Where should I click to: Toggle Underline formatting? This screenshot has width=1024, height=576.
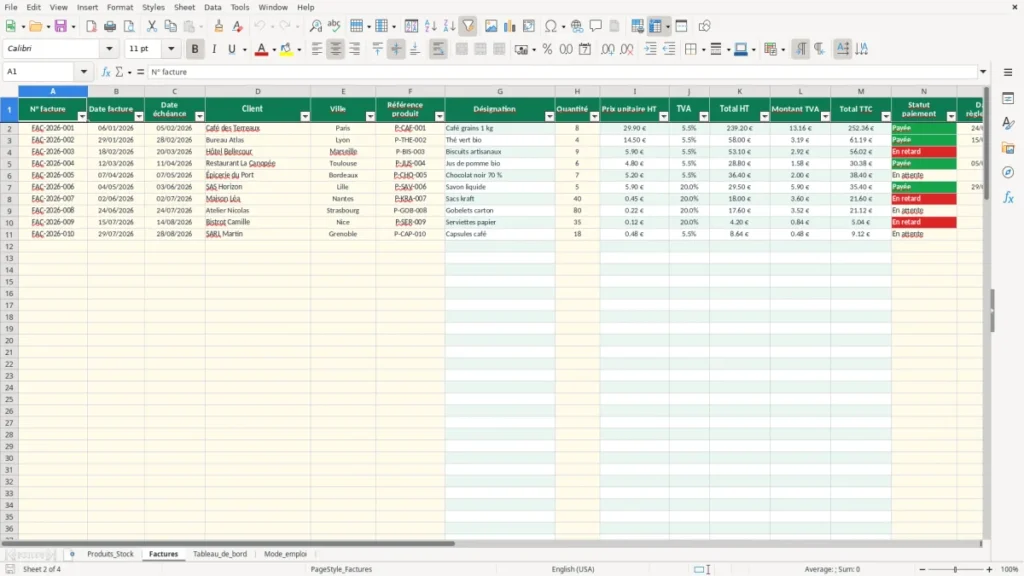(x=232, y=49)
